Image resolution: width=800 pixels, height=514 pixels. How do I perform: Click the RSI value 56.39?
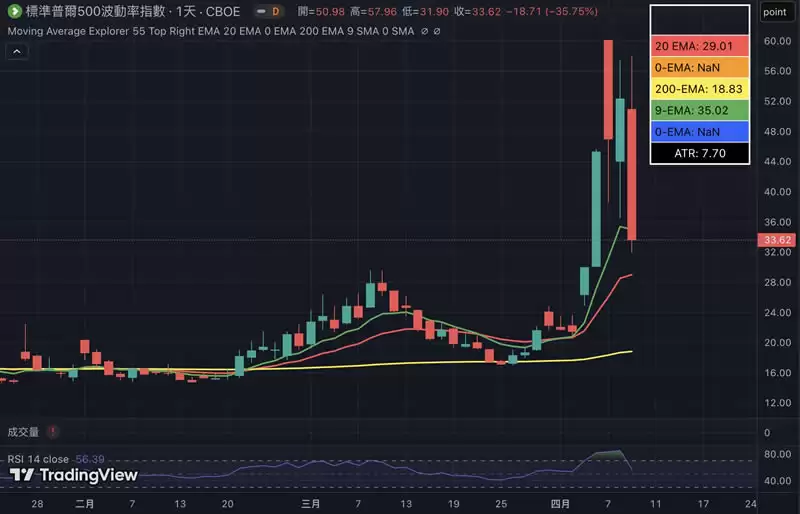89,459
